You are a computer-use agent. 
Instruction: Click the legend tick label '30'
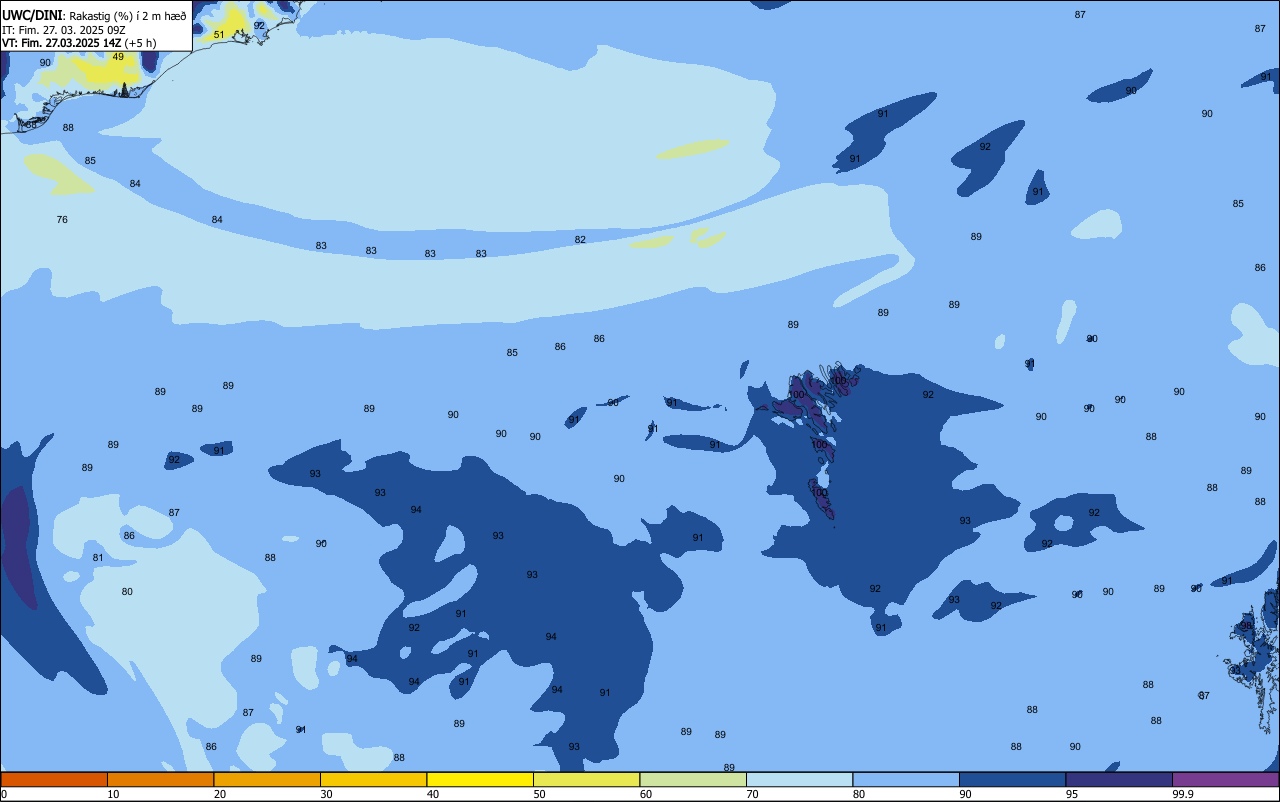click(326, 794)
